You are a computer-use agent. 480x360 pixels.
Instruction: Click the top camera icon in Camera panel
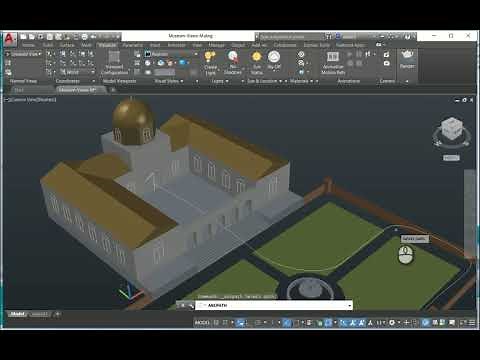coord(387,54)
